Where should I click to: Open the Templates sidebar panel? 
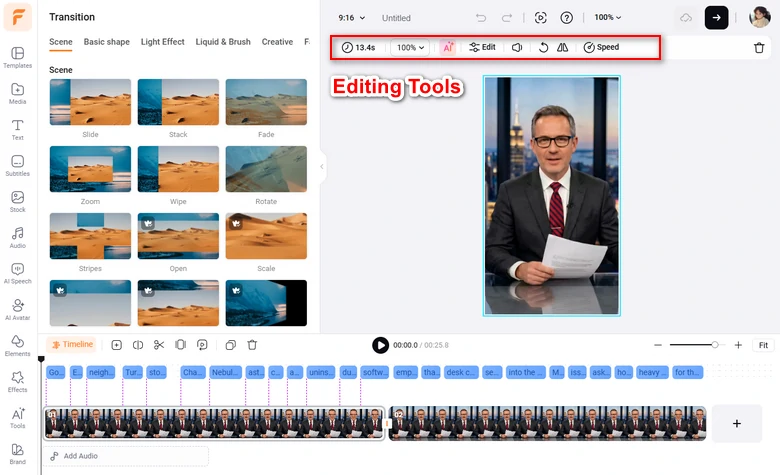tap(17, 57)
